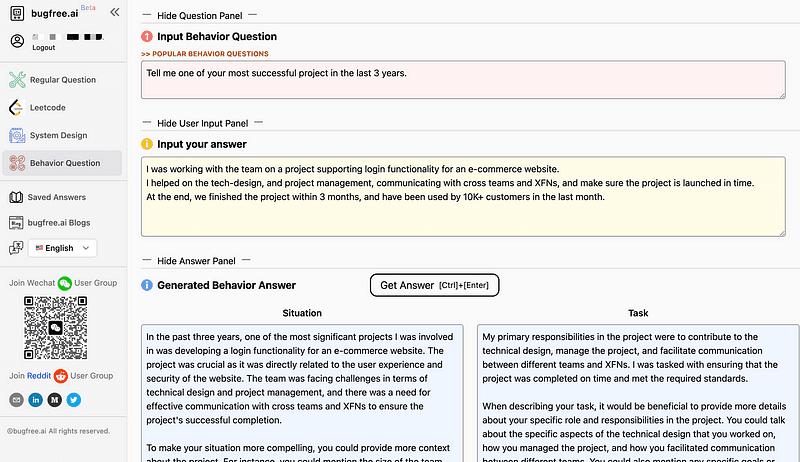Click the Get Answer button

[x=434, y=285]
